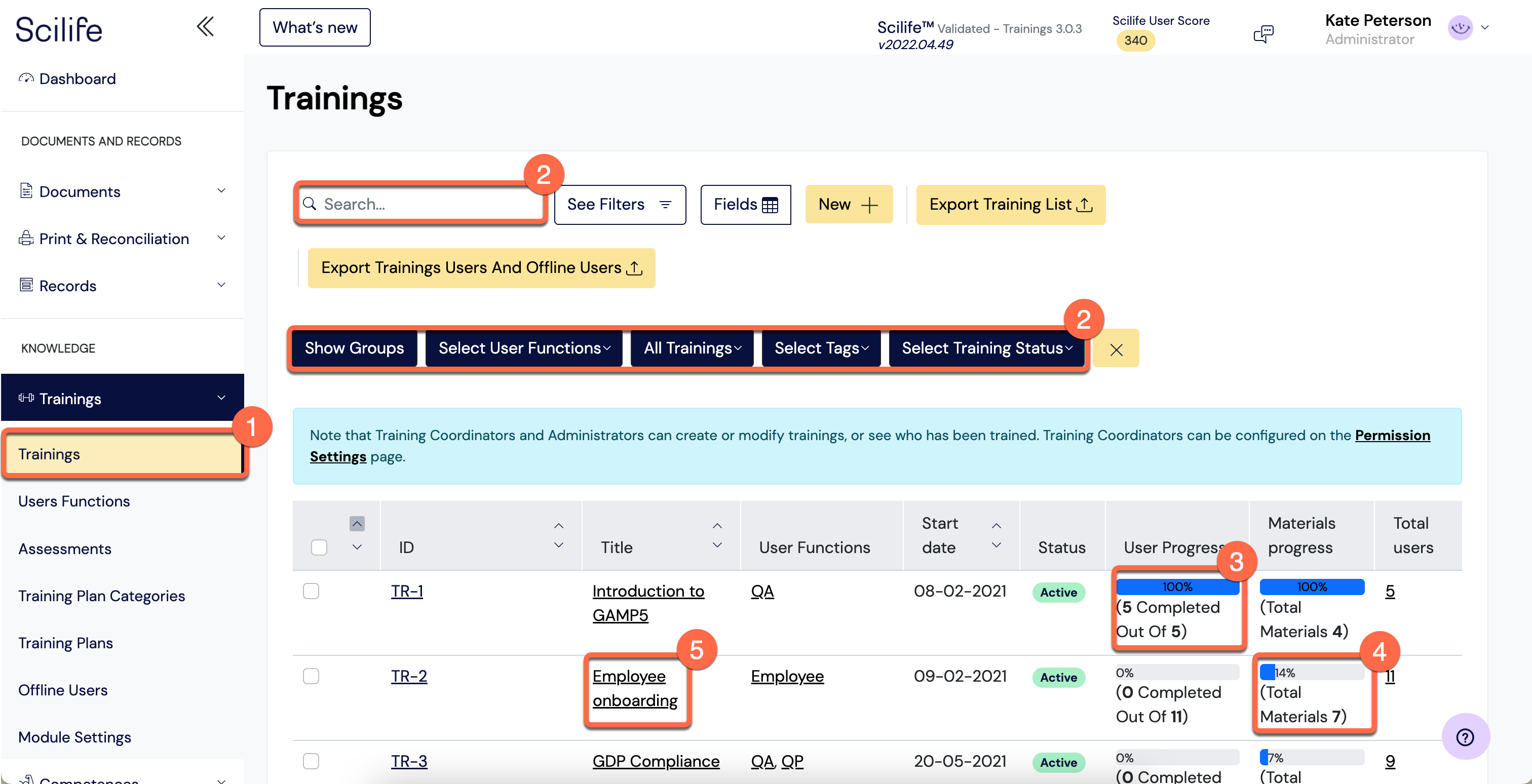Open the Select Tags dropdown
Viewport: 1532px width, 784px height.
pyautogui.click(x=821, y=348)
